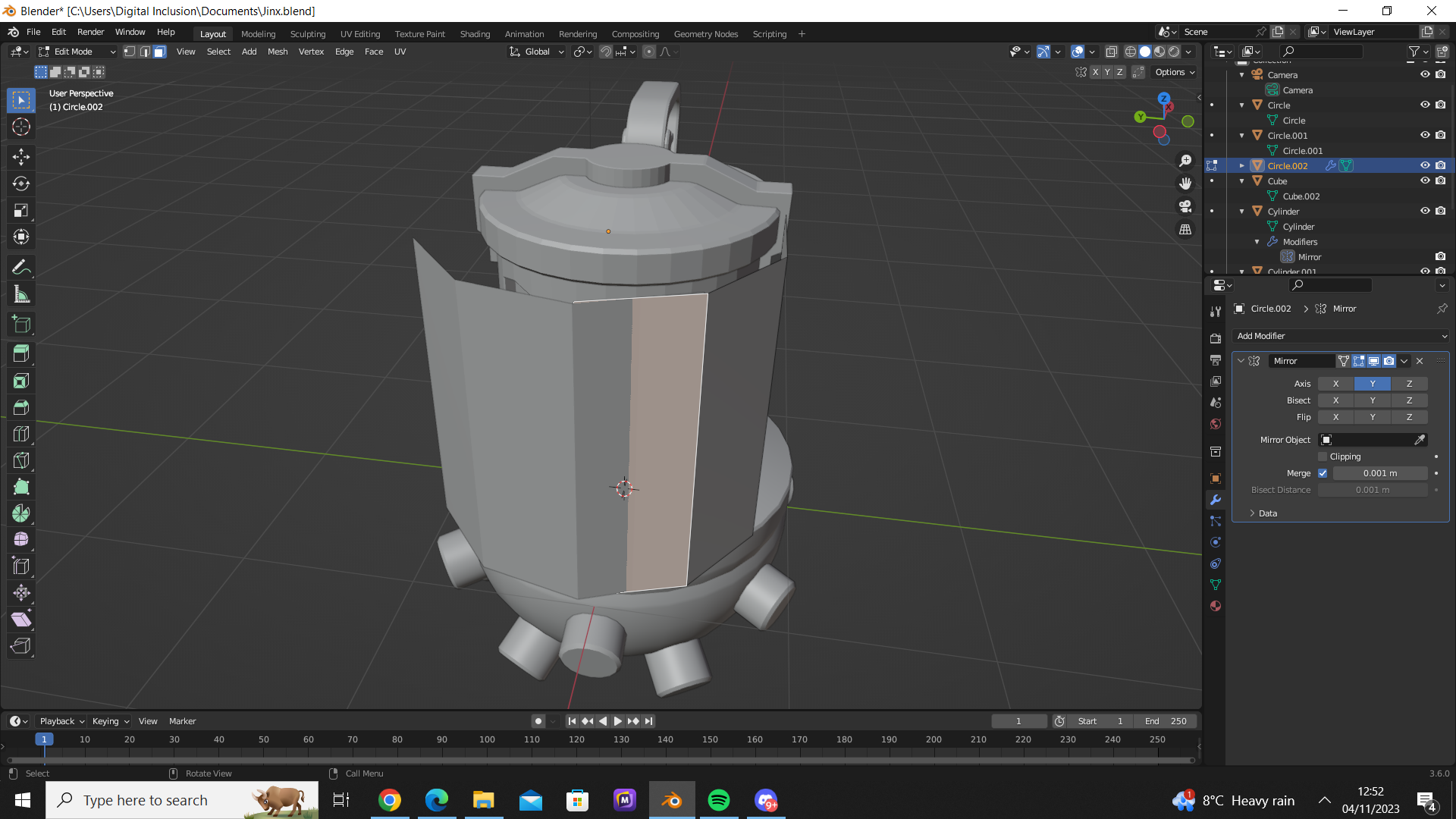The width and height of the screenshot is (1456, 819).
Task: Switch to the Modeling workspace tab
Action: (x=258, y=34)
